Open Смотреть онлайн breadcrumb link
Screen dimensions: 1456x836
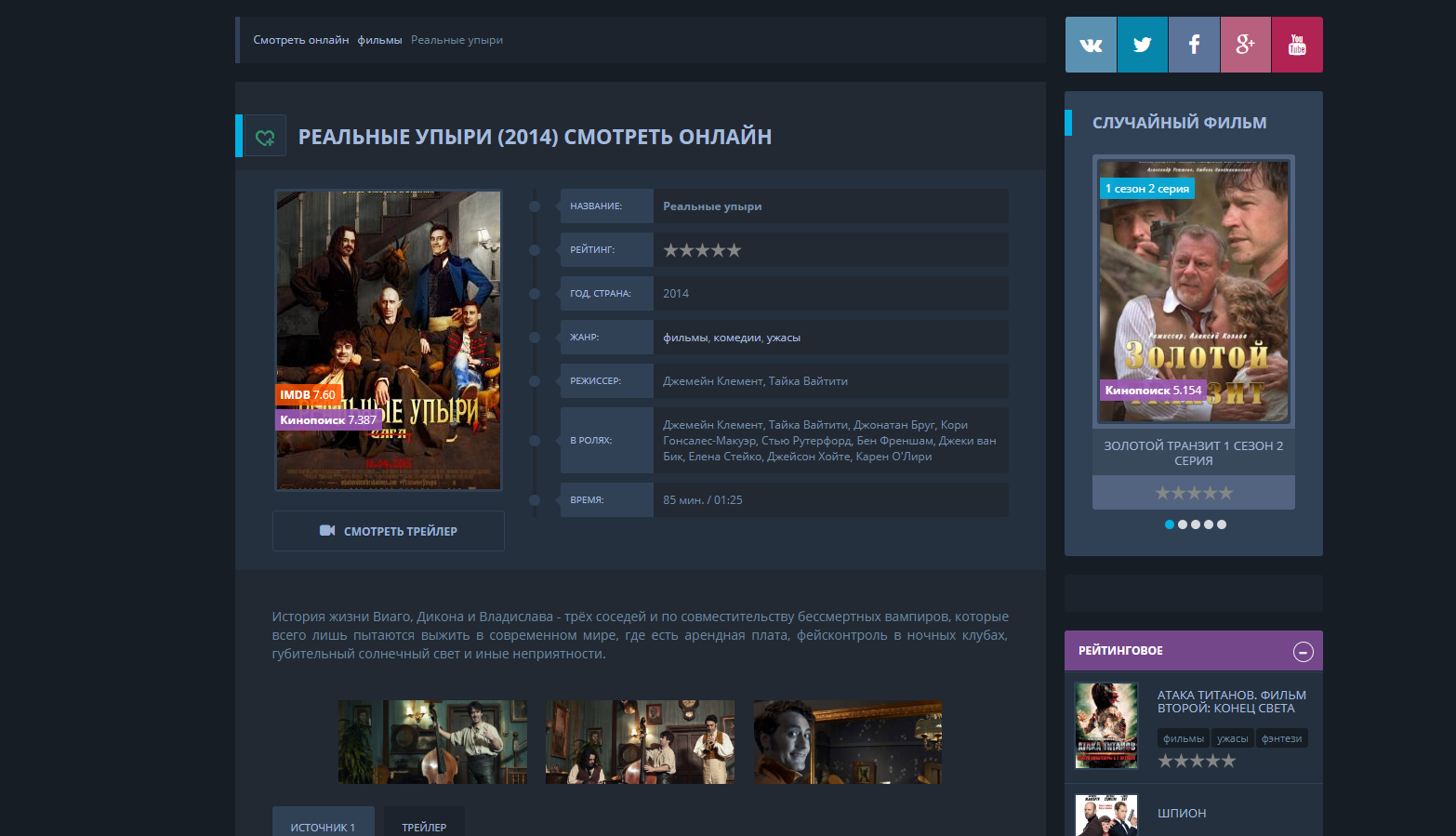(301, 40)
